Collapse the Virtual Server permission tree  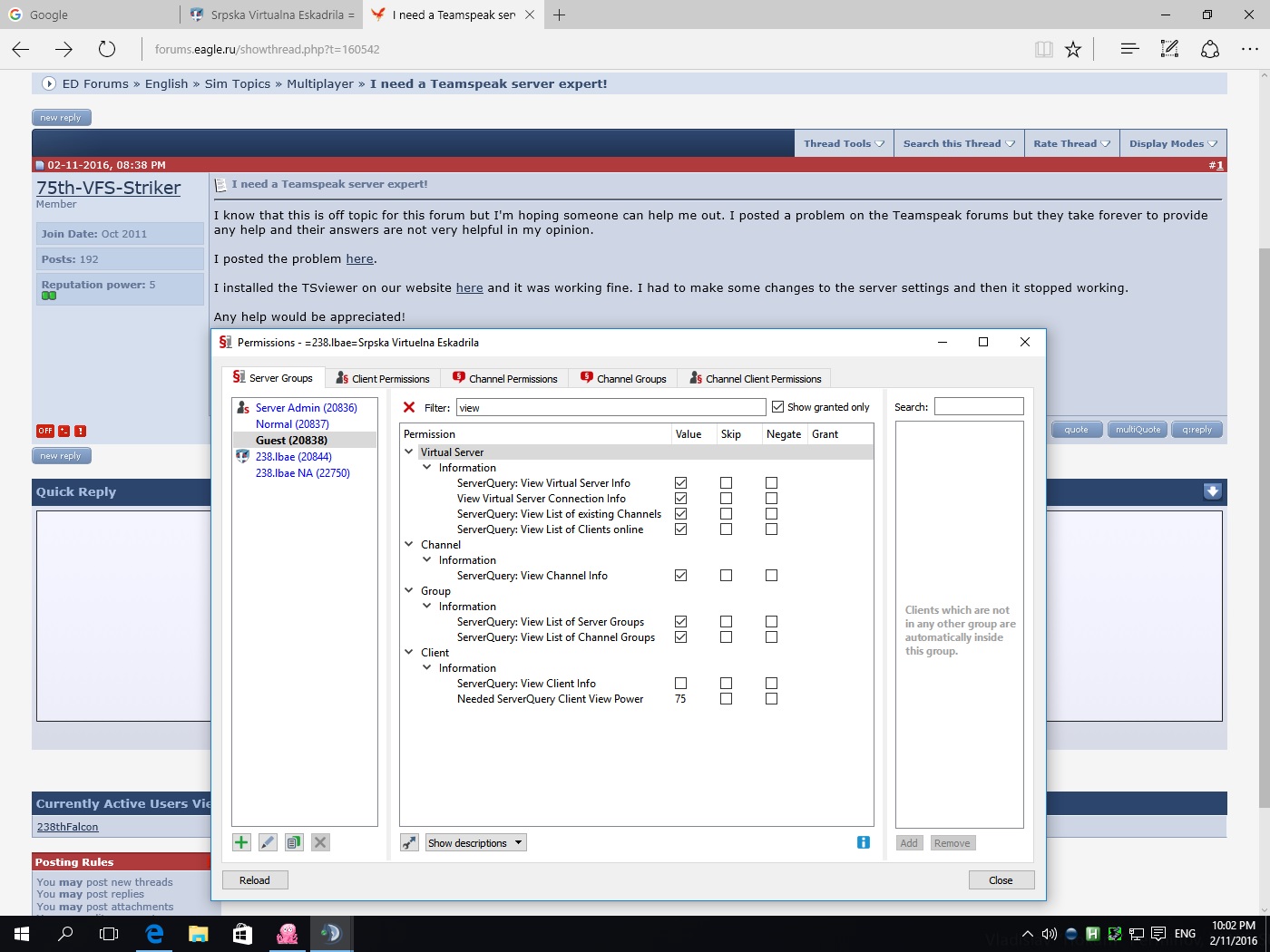[x=409, y=452]
